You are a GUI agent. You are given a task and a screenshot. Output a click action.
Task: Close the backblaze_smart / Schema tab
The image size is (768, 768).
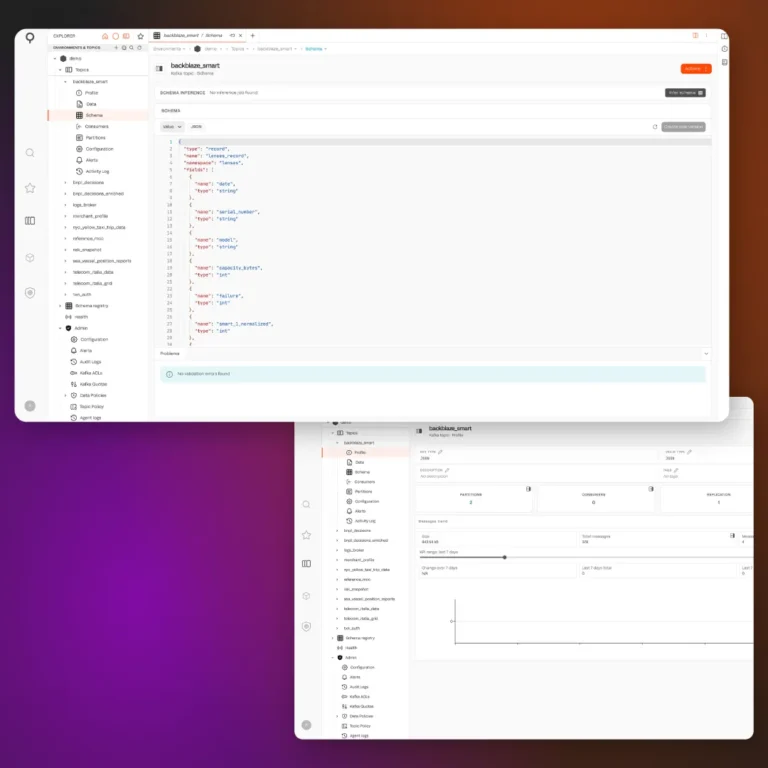240,36
